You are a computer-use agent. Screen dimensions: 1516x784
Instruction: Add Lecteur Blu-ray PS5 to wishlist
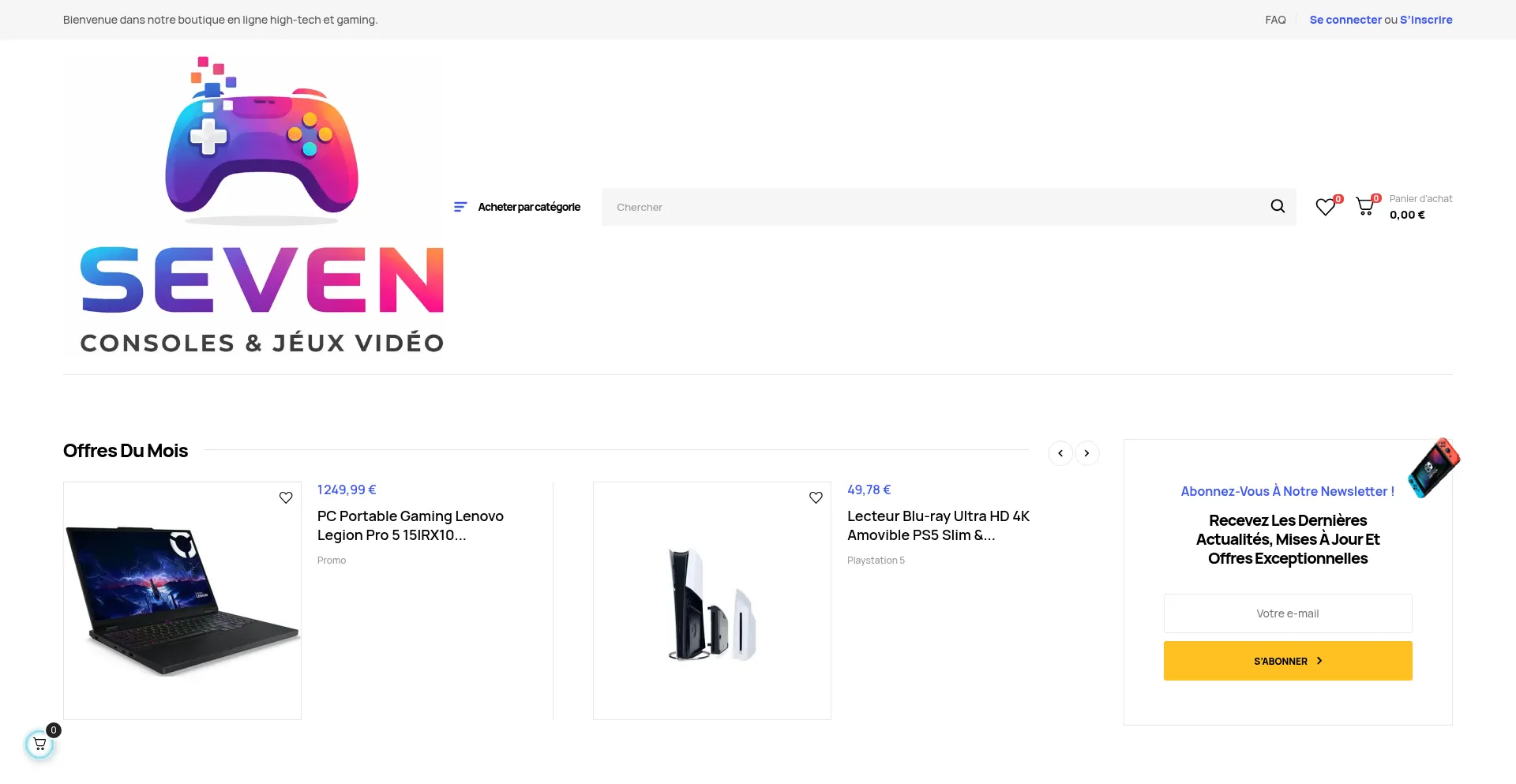816,497
